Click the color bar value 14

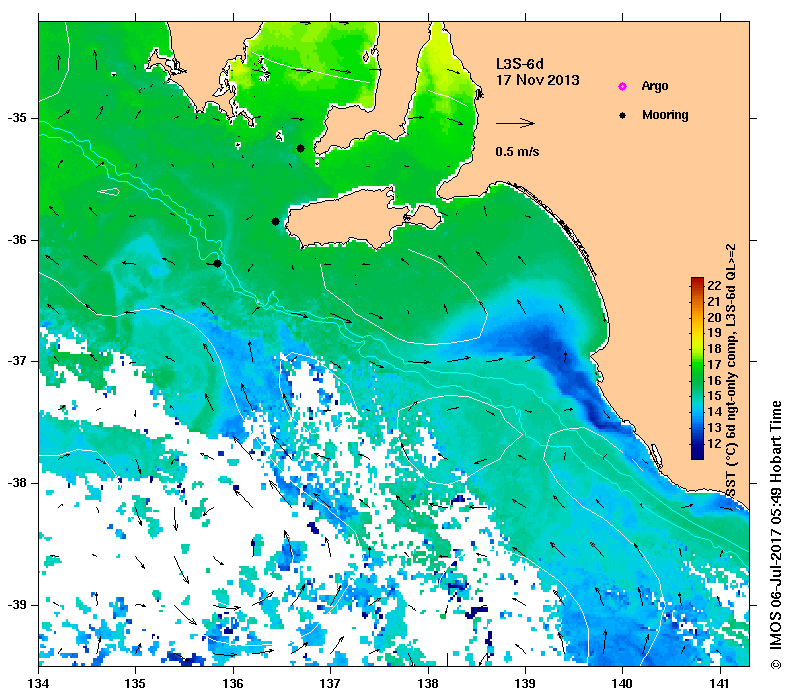point(714,412)
